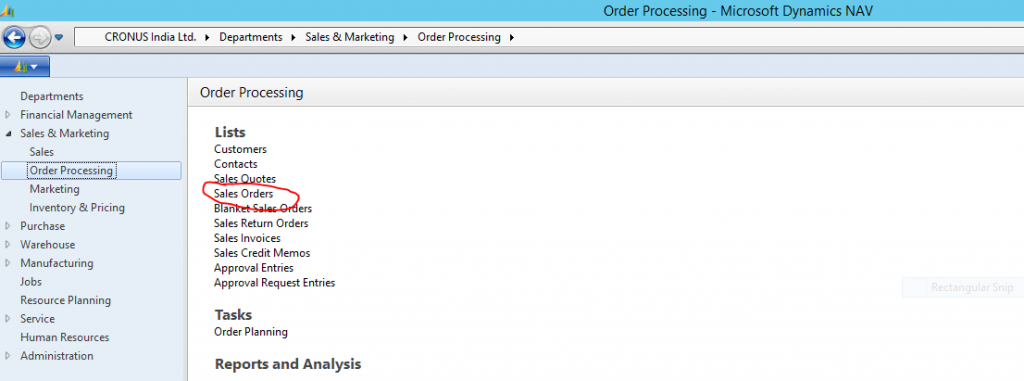Image resolution: width=1024 pixels, height=381 pixels.
Task: Click Sales & Marketing in the breadcrumb
Action: click(x=350, y=37)
